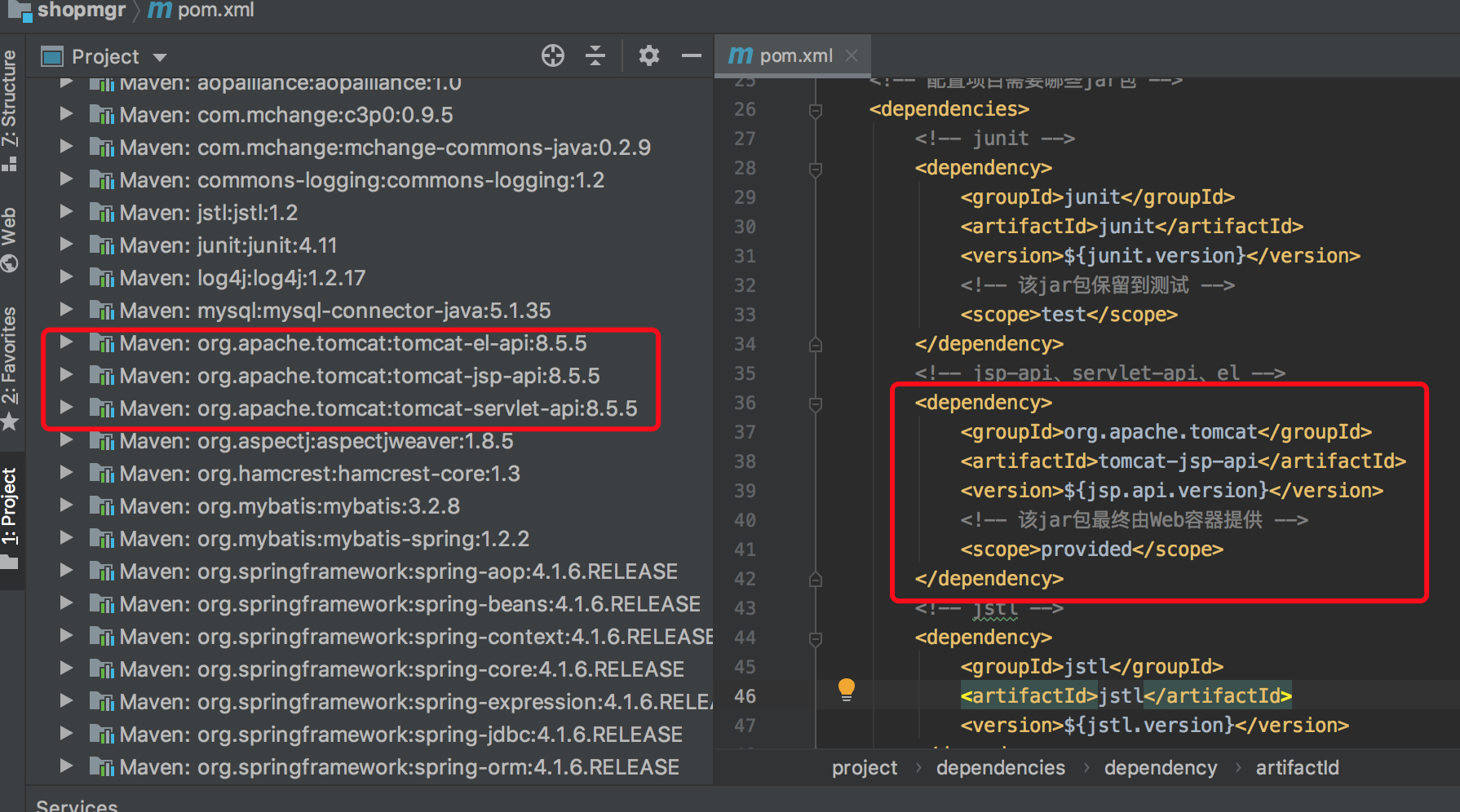This screenshot has height=812, width=1460.
Task: Open the Project view dropdown arrow
Action: tap(160, 57)
